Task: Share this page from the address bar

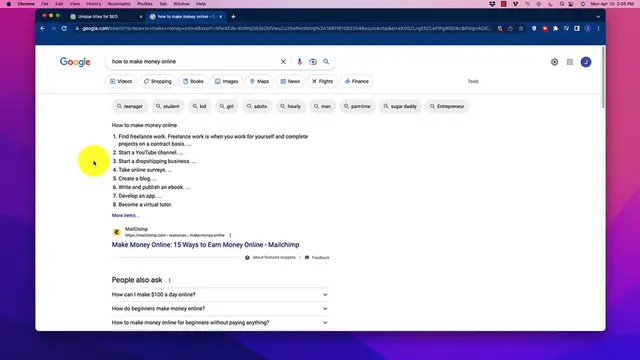Action: (510, 29)
